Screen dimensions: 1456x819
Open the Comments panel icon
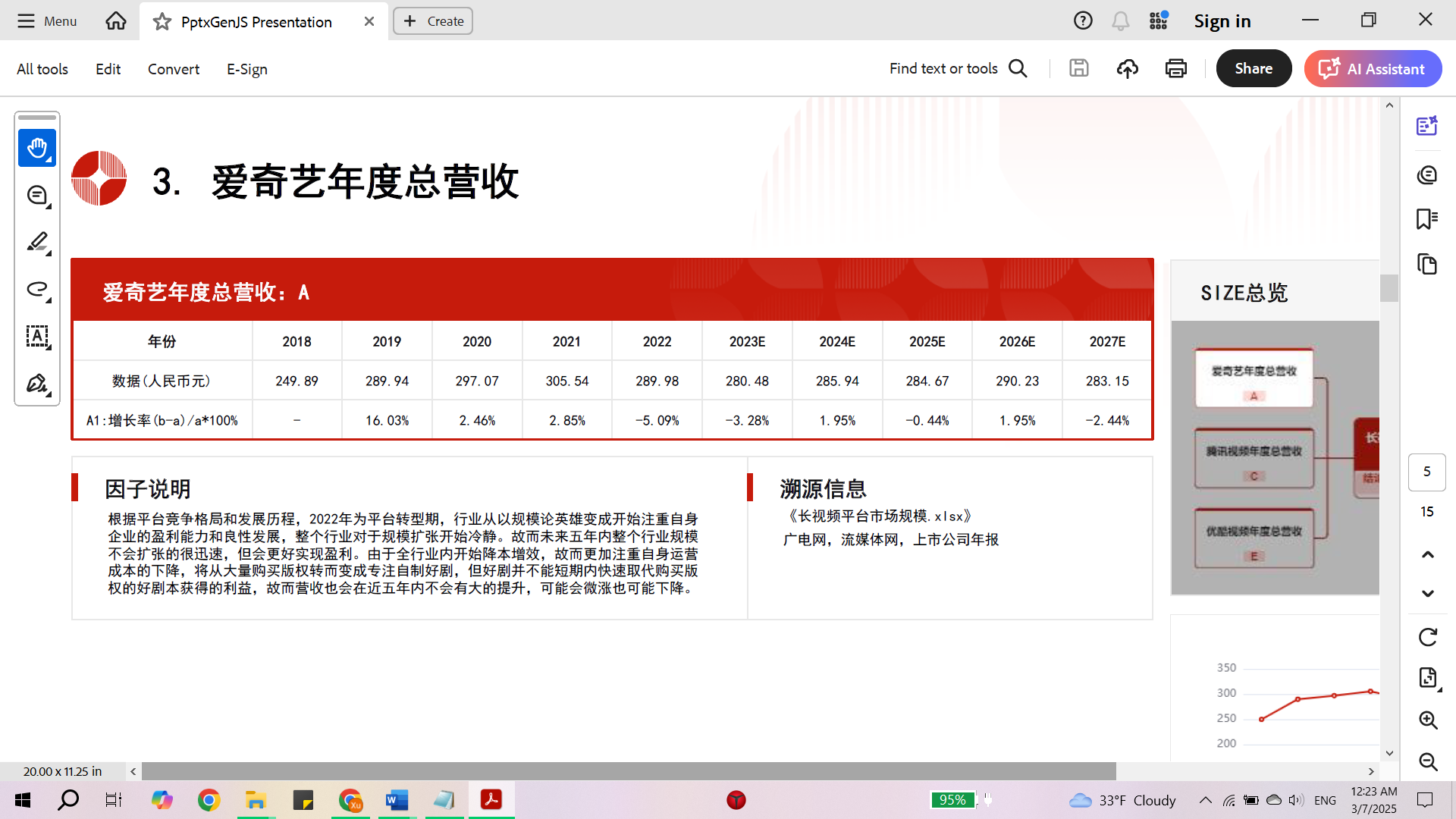coord(1427,175)
